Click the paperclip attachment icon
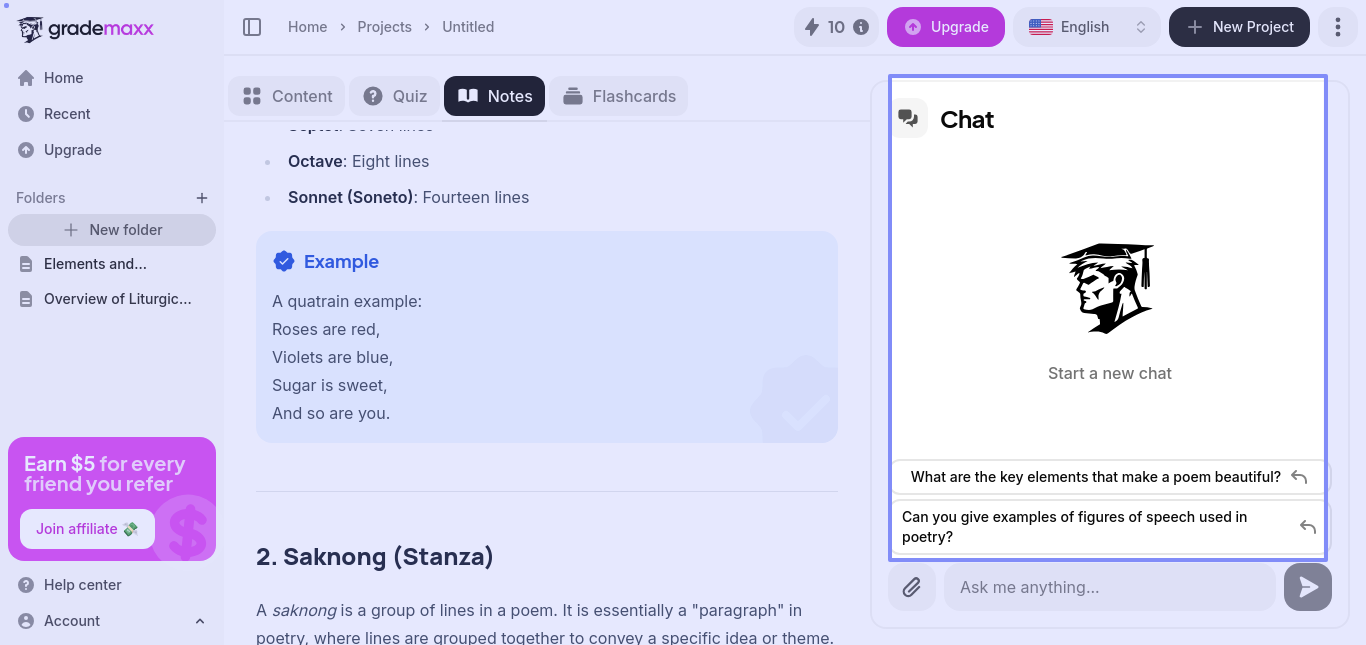 tap(911, 587)
